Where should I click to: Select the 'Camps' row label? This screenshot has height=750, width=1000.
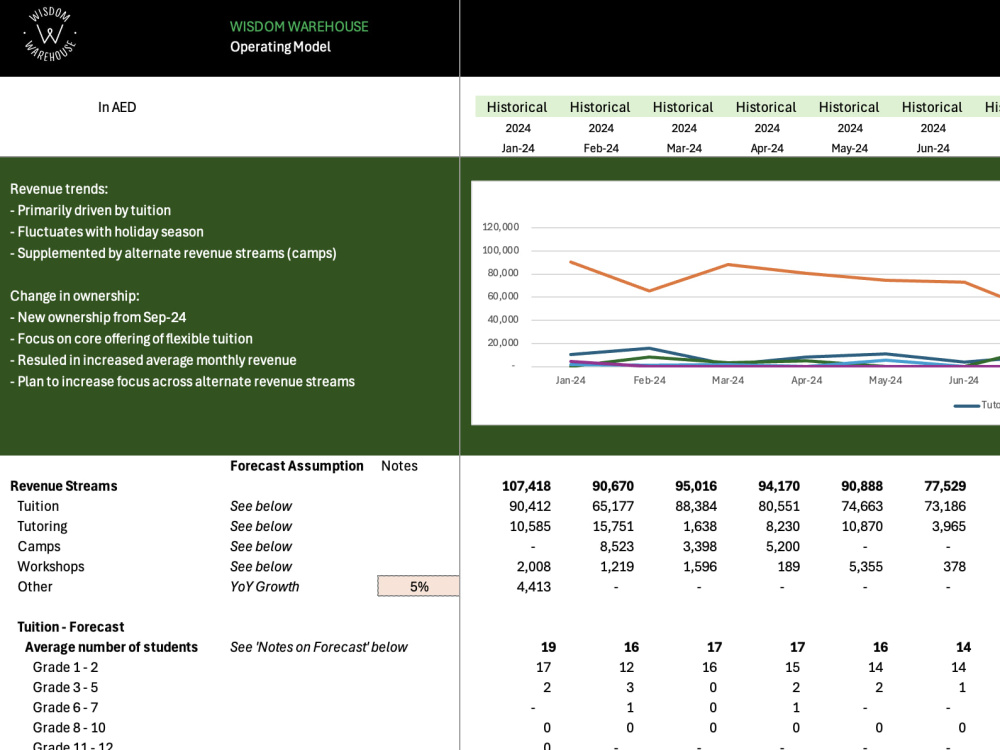pos(39,546)
